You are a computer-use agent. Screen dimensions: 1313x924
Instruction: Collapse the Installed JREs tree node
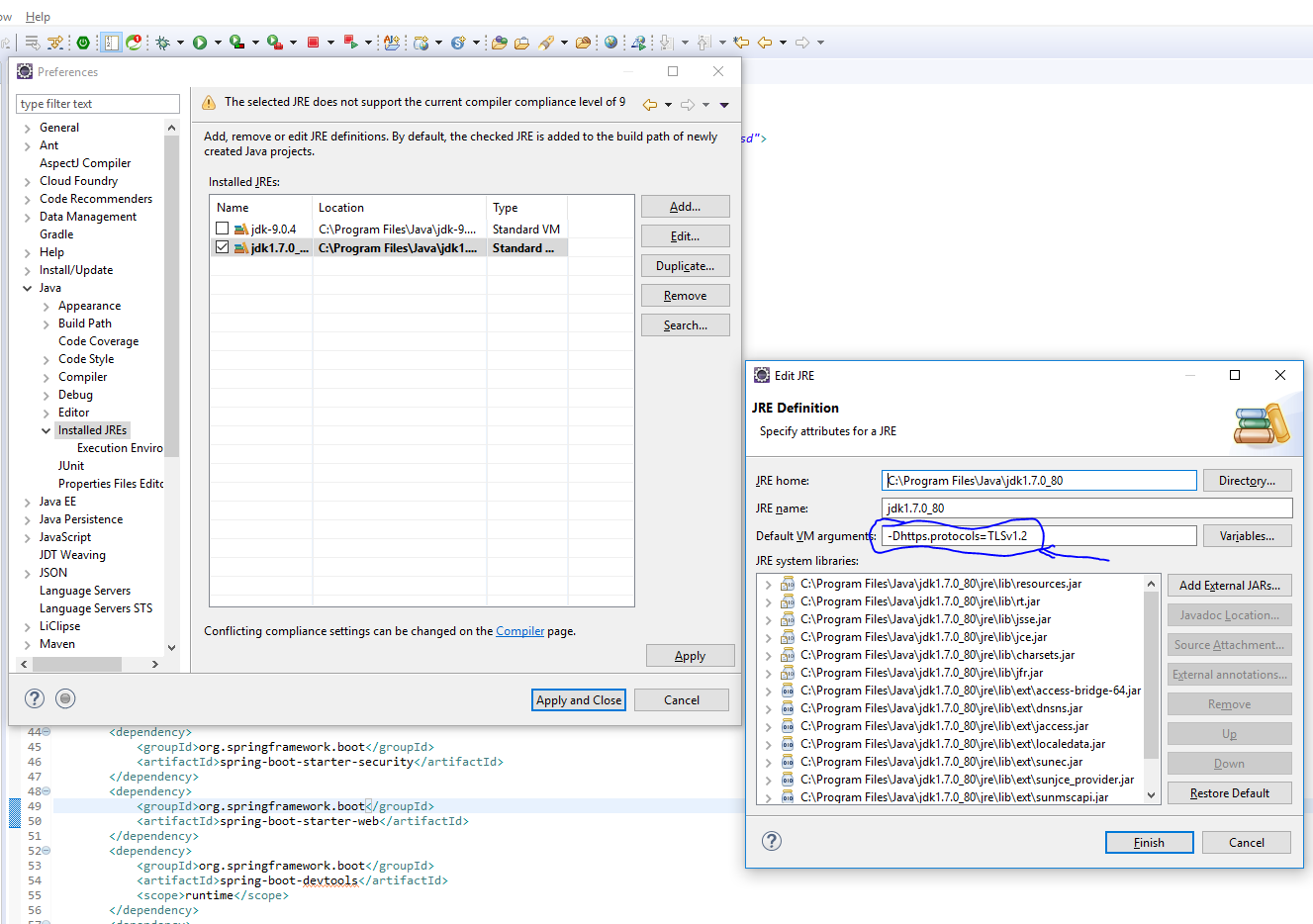pos(47,430)
